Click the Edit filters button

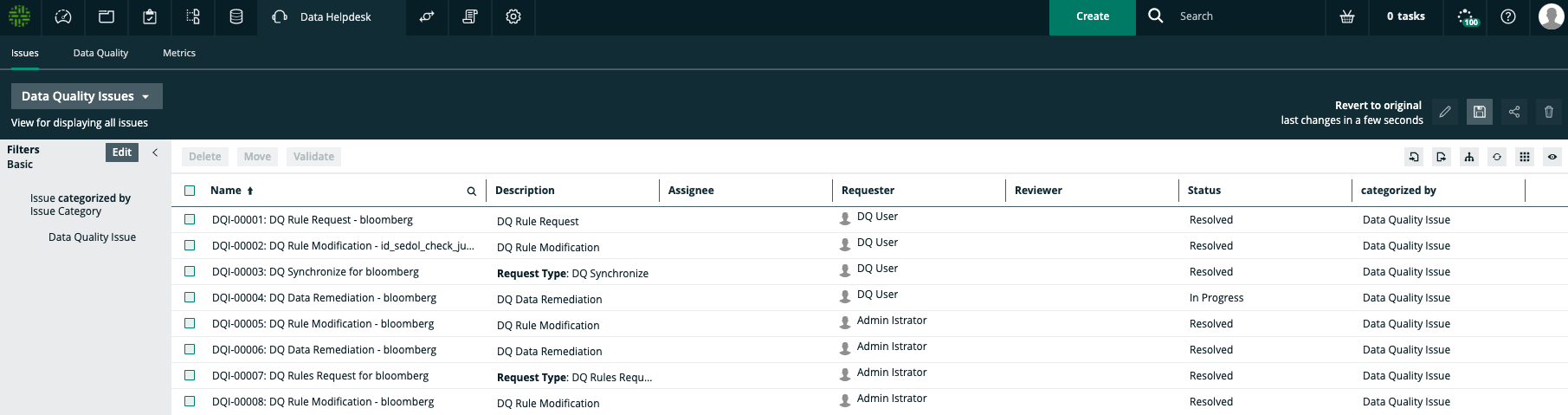[122, 152]
